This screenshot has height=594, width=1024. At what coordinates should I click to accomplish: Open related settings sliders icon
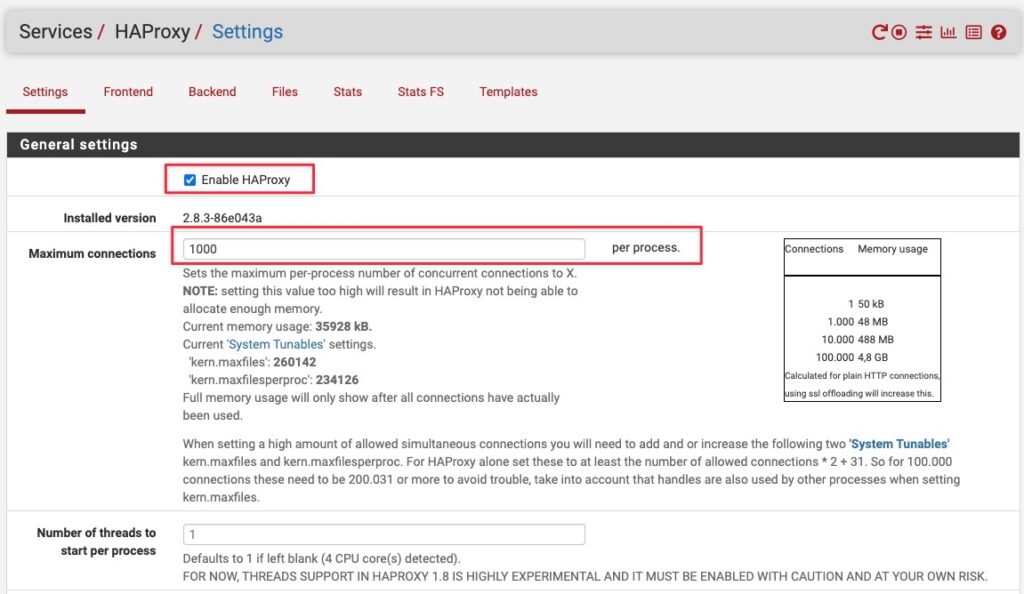[923, 32]
